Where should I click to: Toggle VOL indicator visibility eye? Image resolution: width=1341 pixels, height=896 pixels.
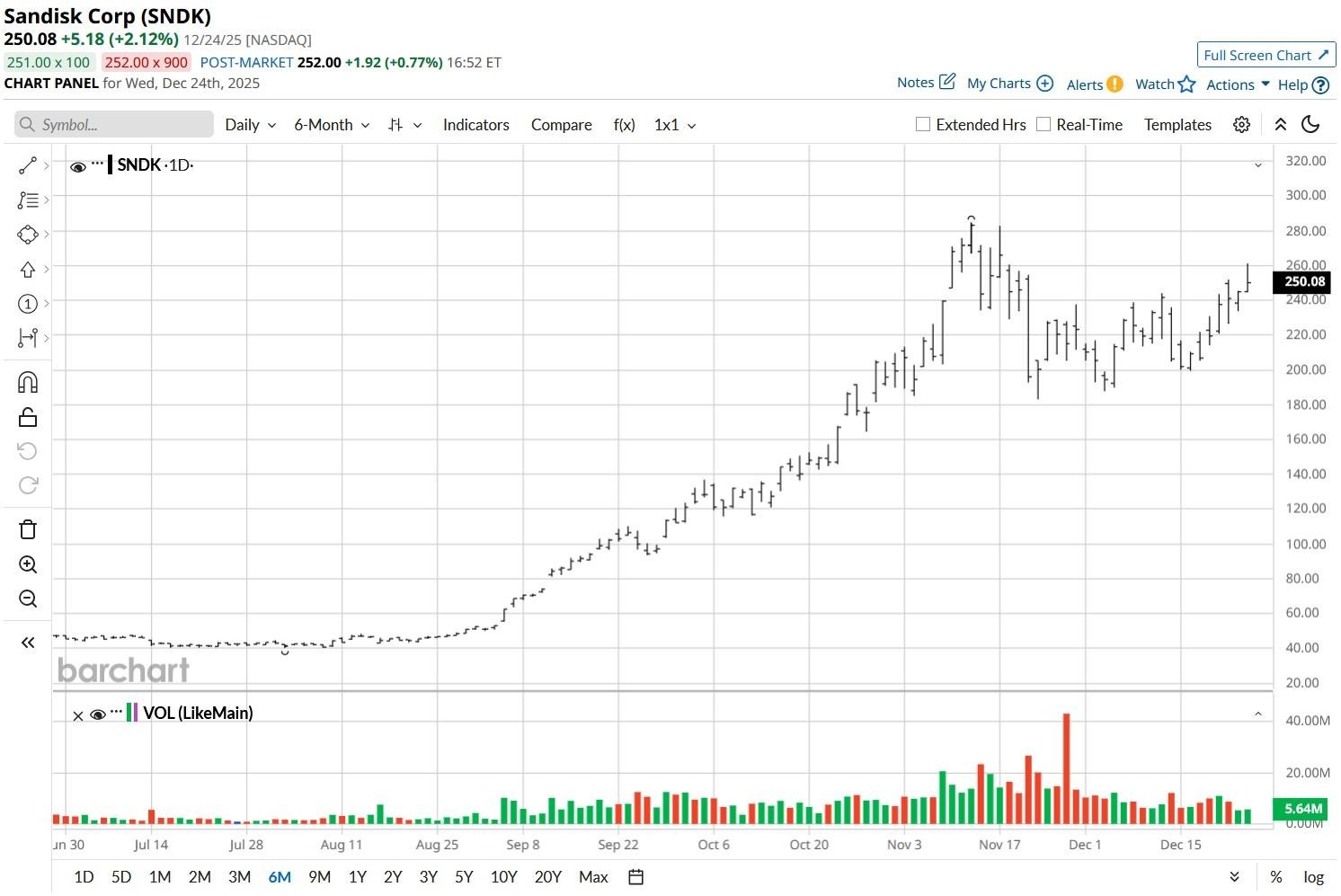click(x=98, y=715)
